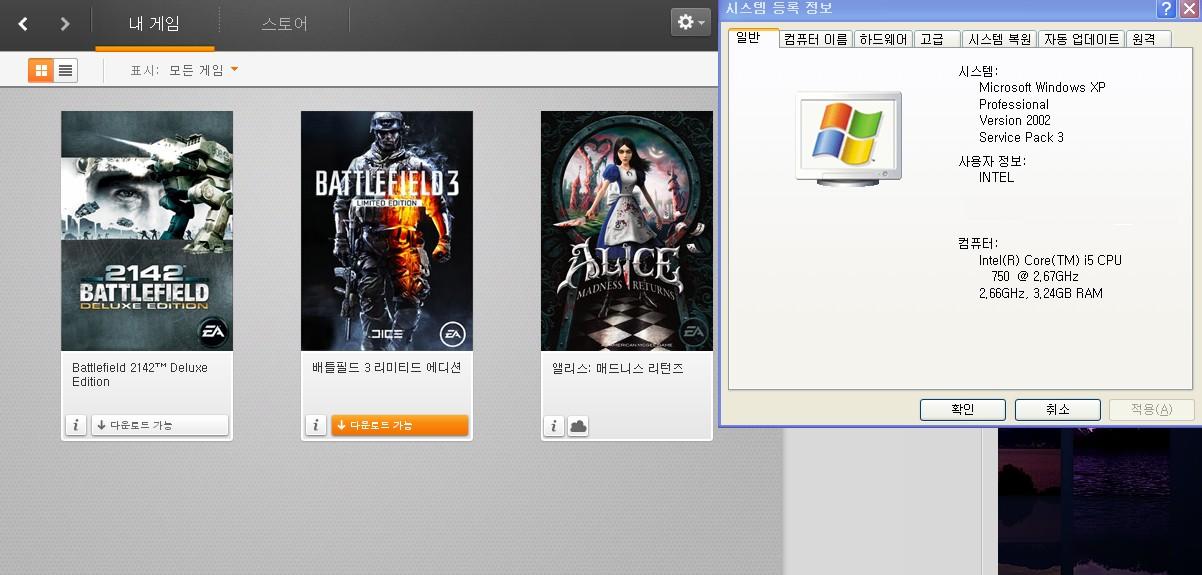
Task: Click the Intel(R) Core(TM) i5 CPU text
Action: click(1050, 260)
